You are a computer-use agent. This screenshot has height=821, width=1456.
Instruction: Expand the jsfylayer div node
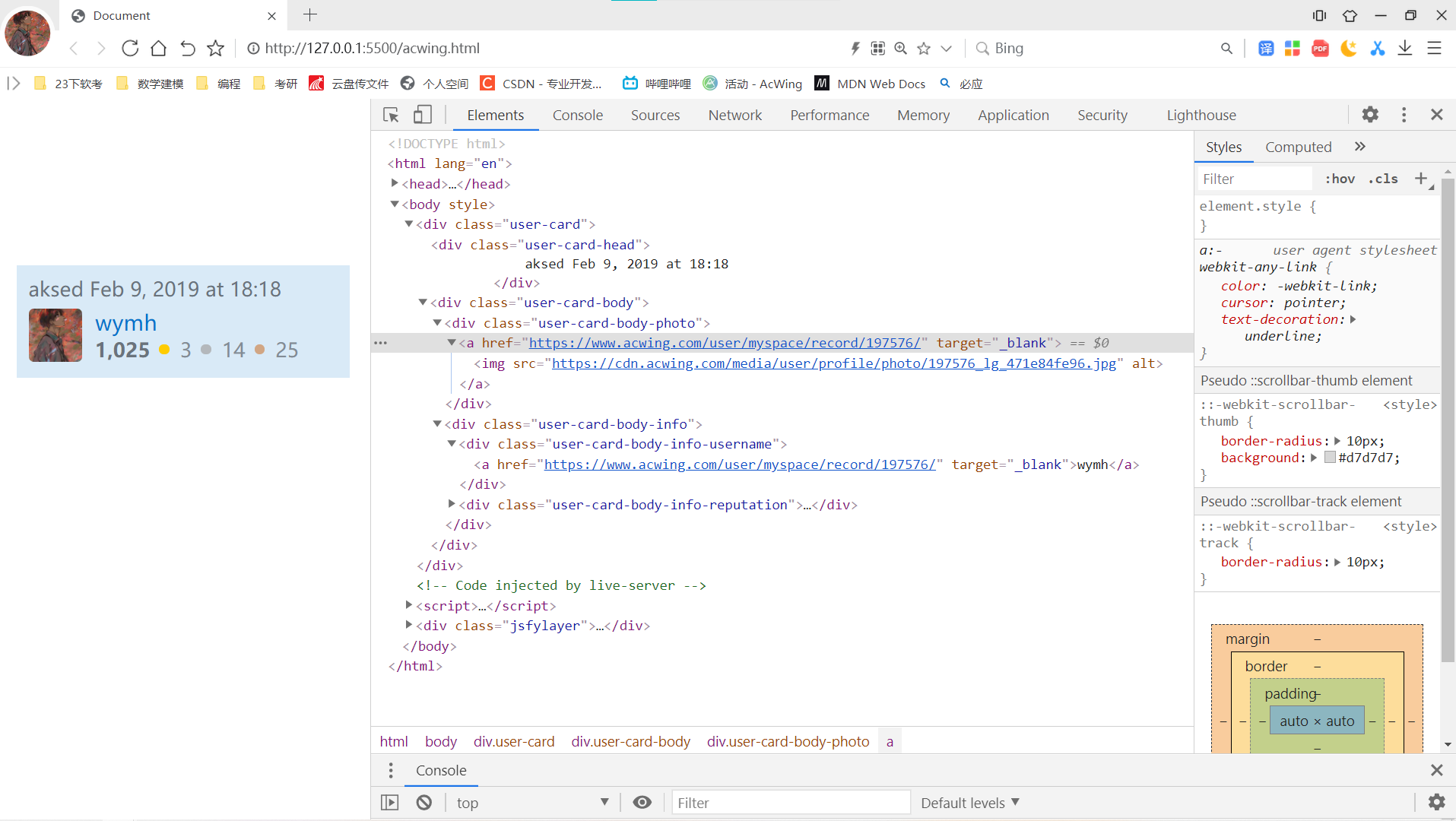point(409,625)
